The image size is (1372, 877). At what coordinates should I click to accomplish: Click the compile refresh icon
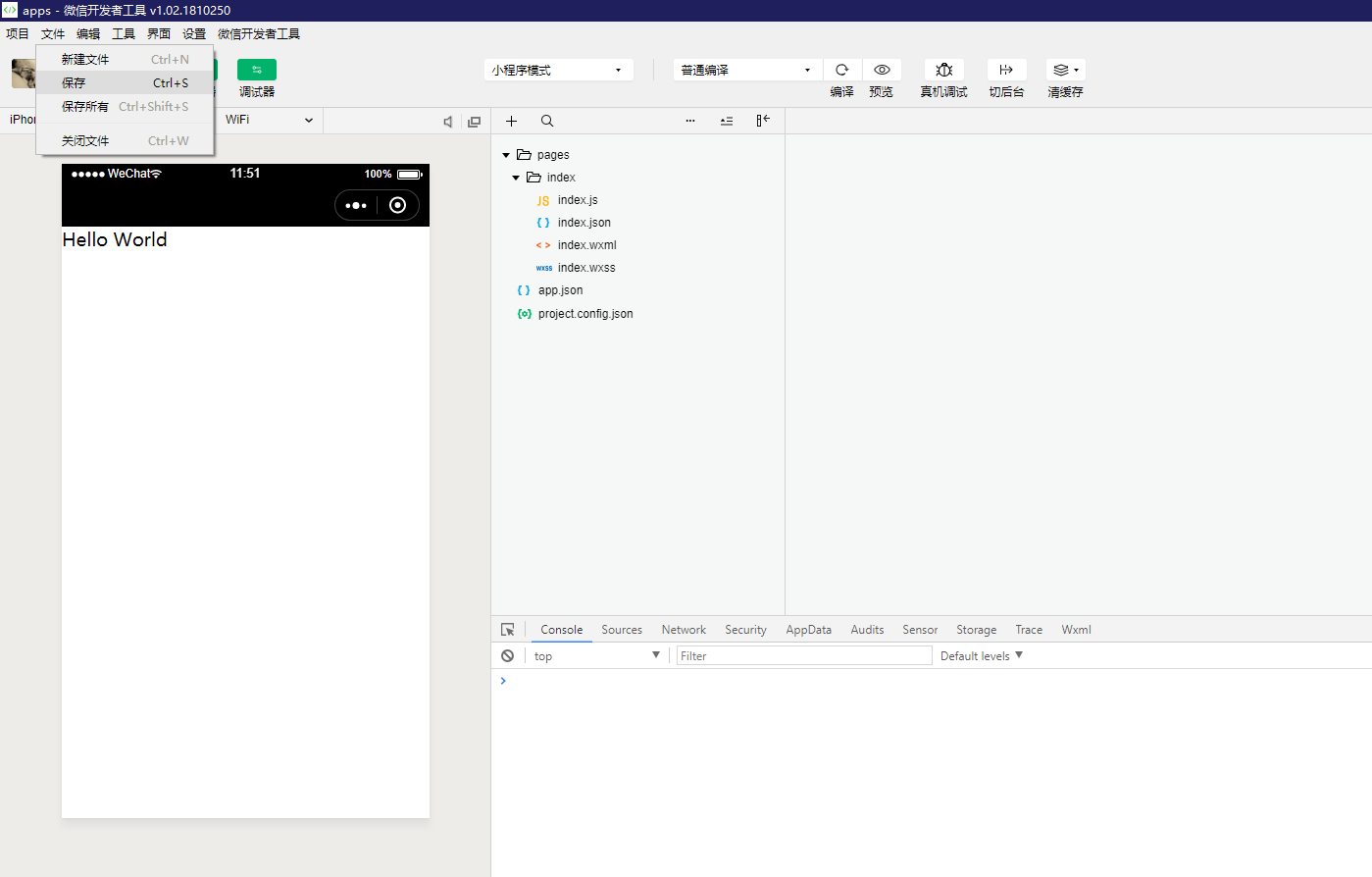(841, 70)
